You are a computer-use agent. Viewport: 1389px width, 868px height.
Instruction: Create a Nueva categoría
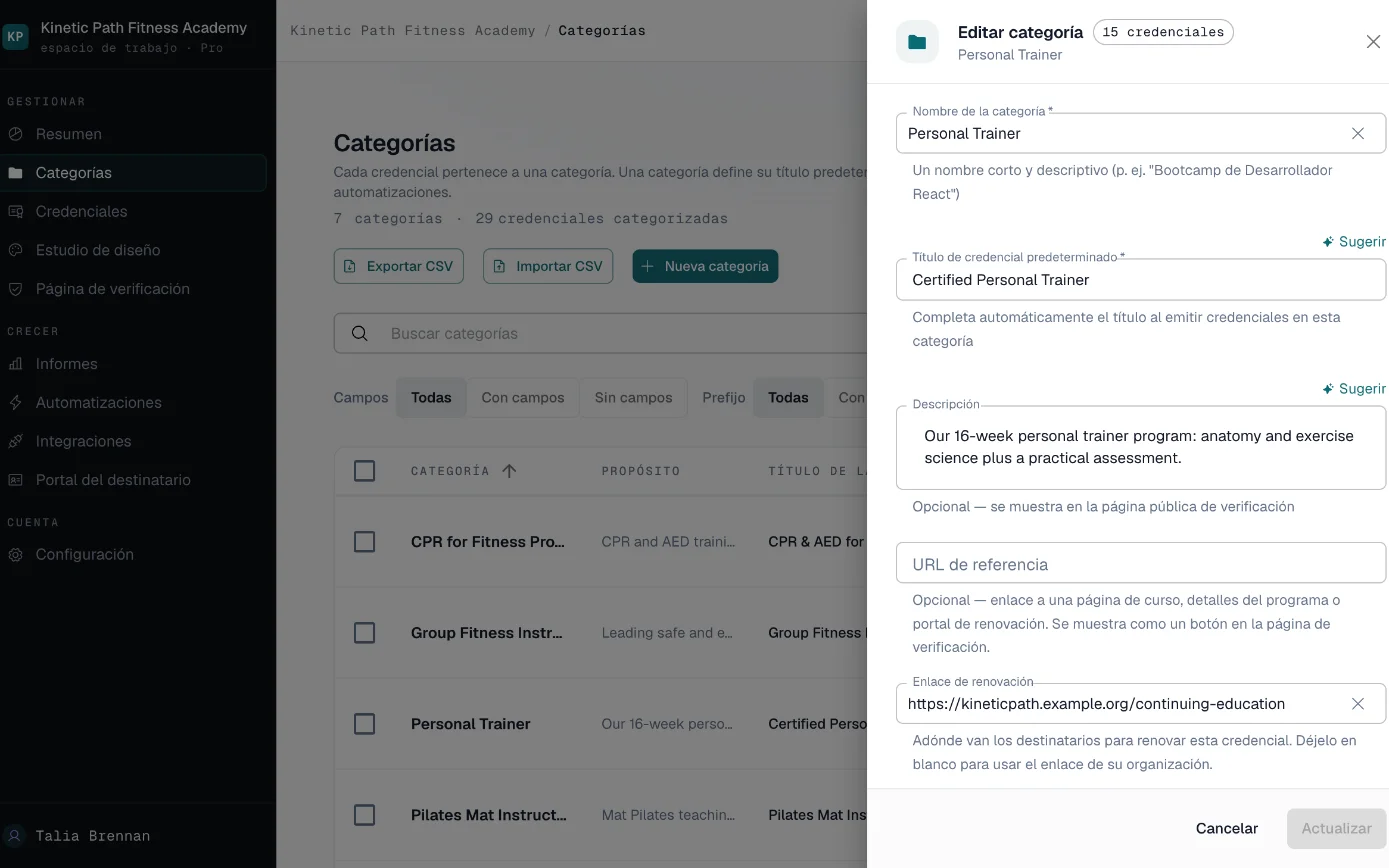coord(705,266)
